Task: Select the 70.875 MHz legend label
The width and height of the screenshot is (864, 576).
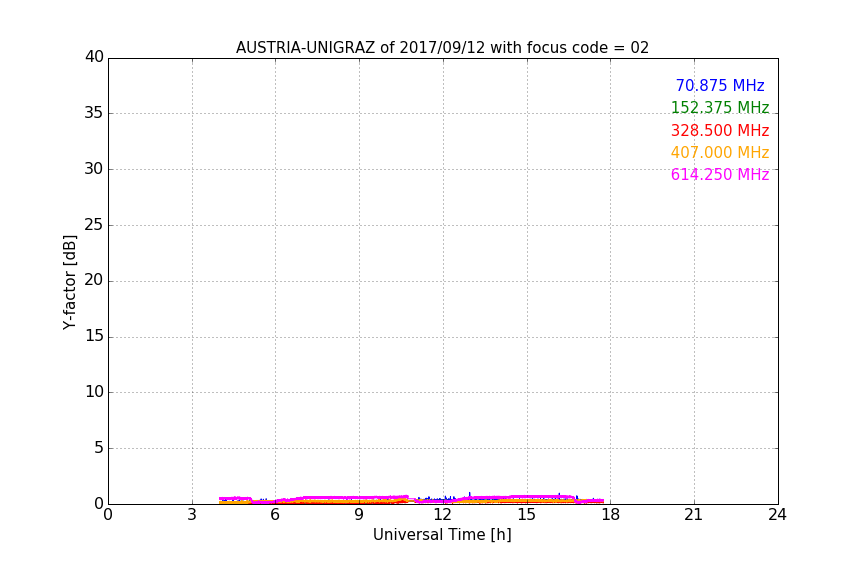Action: (720, 86)
